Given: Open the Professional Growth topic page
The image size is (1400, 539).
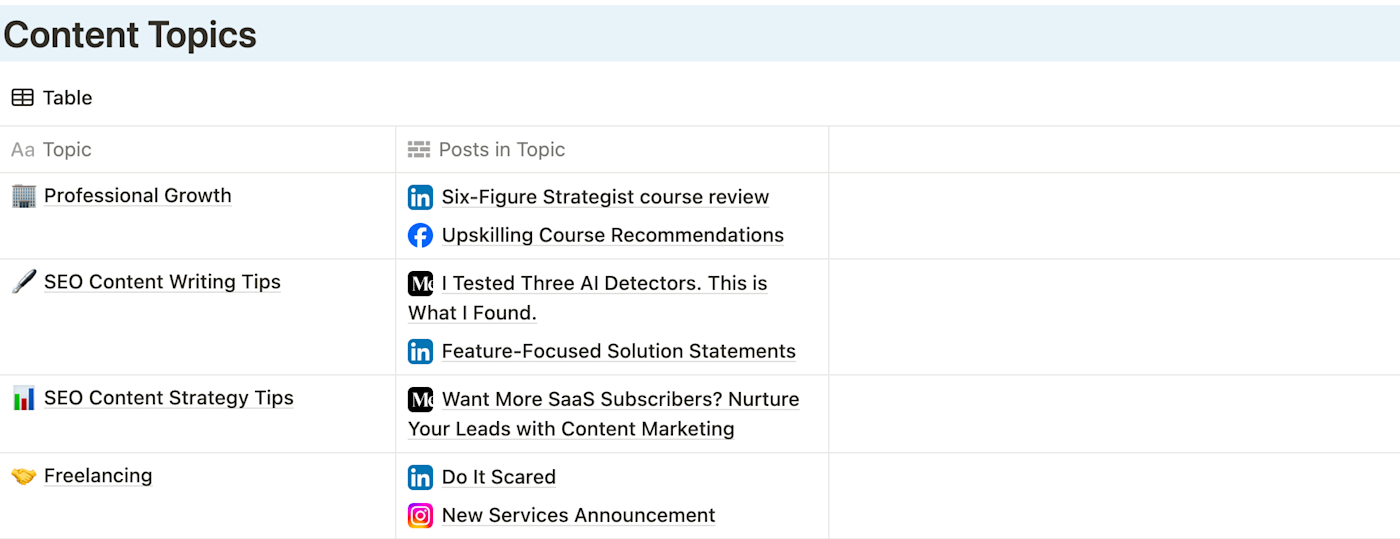Looking at the screenshot, I should (138, 196).
